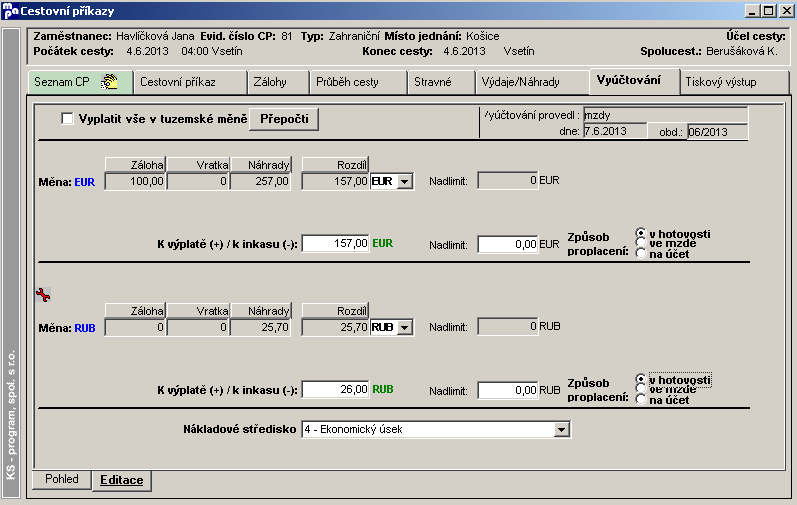Viewport: 797px width, 505px height.
Task: Click the RUB Náhrady value 25,70
Action: point(260,328)
